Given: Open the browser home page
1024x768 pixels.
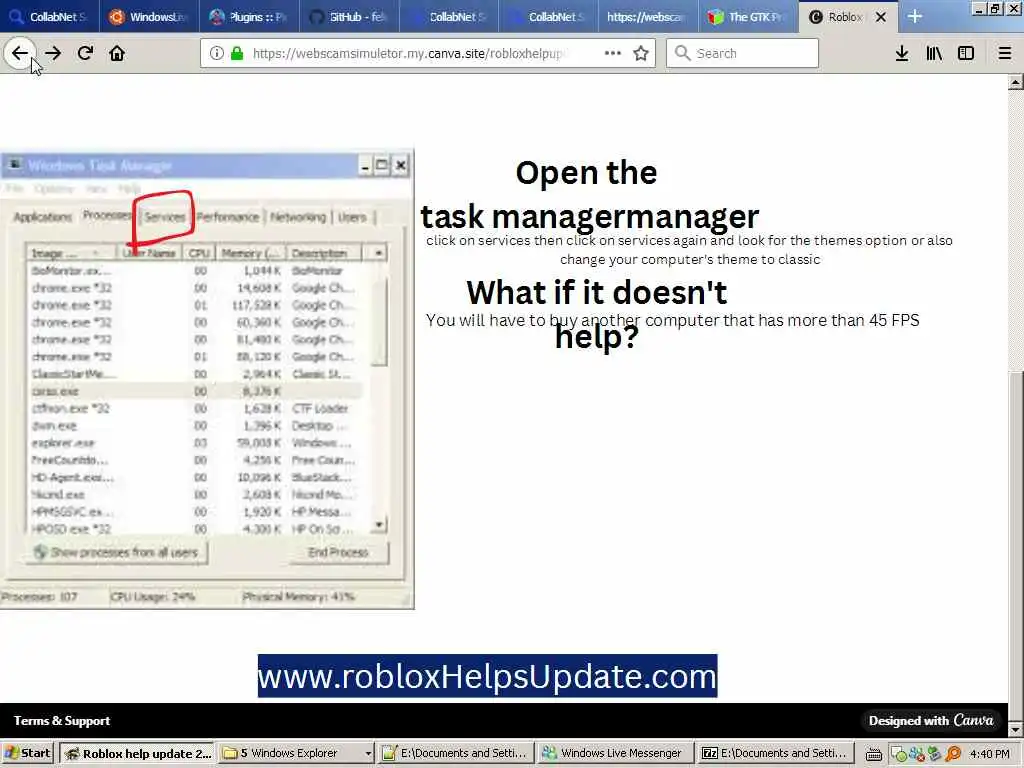Looking at the screenshot, I should pyautogui.click(x=117, y=54).
